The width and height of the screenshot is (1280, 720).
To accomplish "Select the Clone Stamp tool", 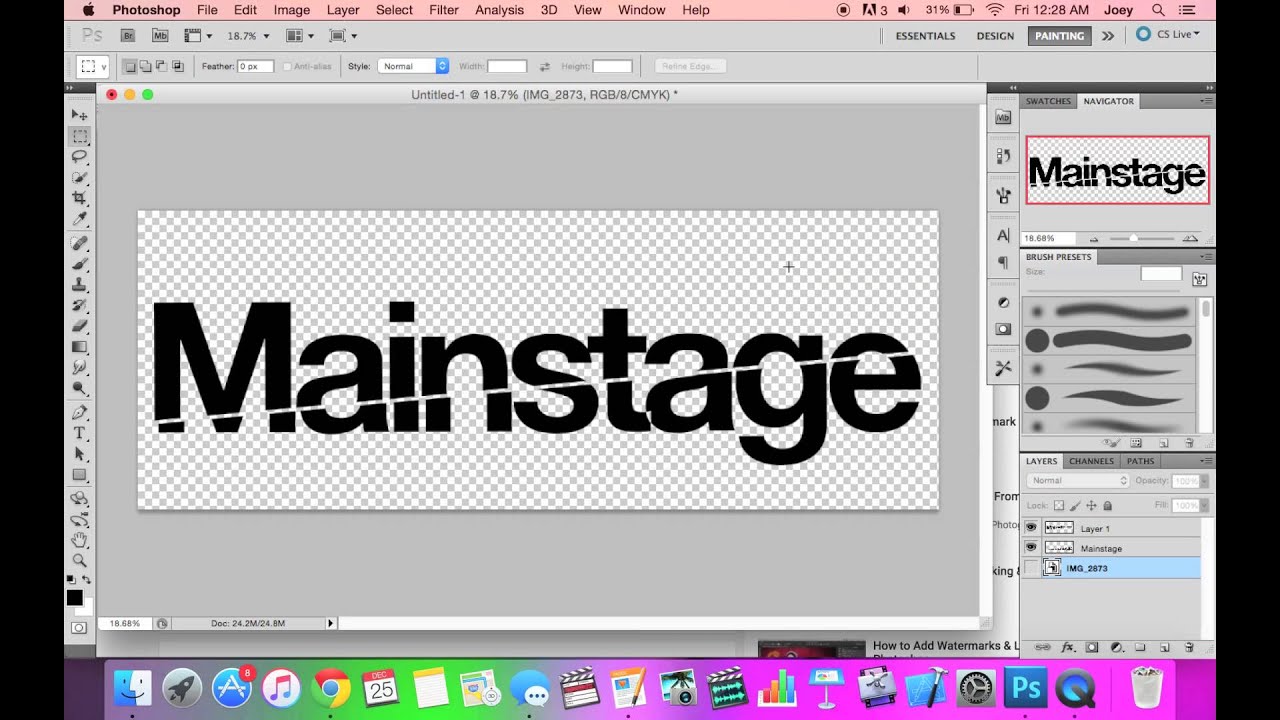I will [x=80, y=285].
